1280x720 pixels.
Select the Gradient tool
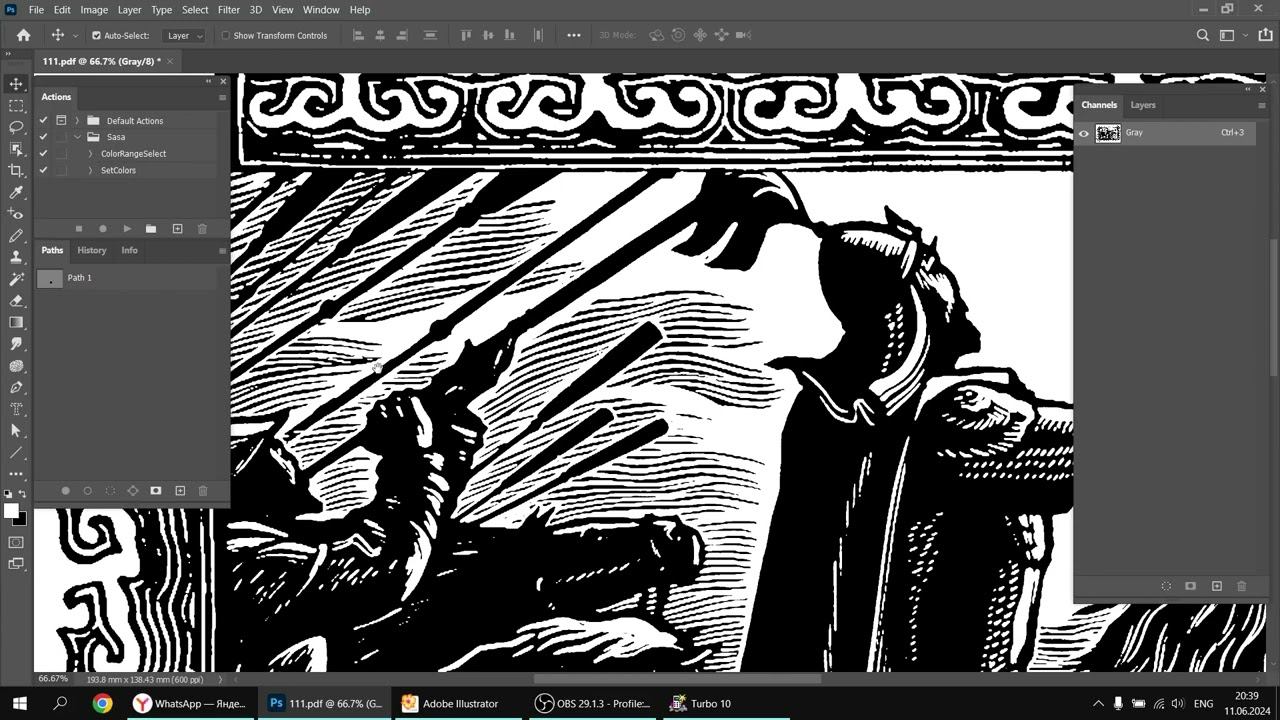[16, 322]
